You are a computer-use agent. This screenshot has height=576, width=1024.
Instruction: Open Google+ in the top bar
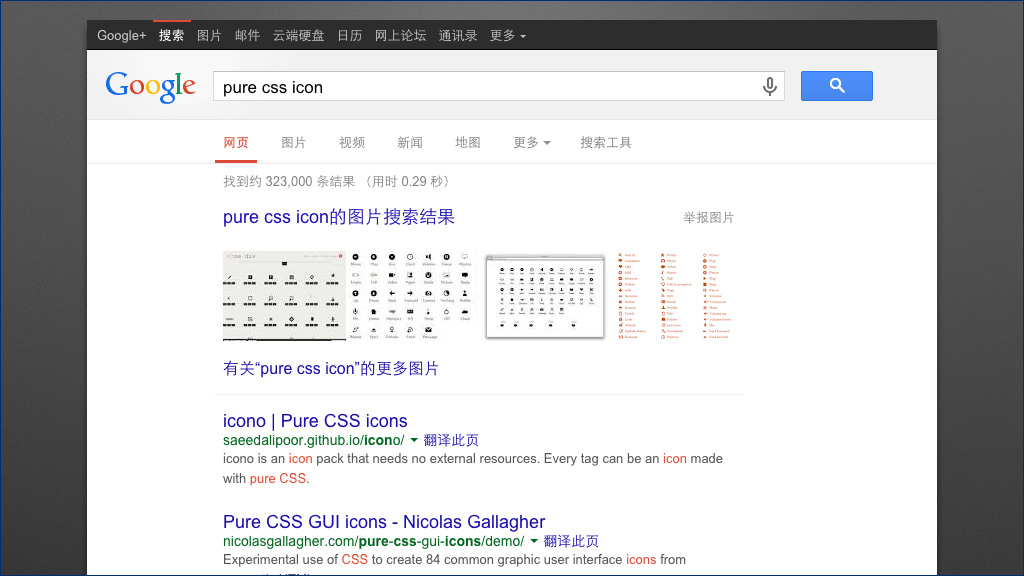(121, 35)
